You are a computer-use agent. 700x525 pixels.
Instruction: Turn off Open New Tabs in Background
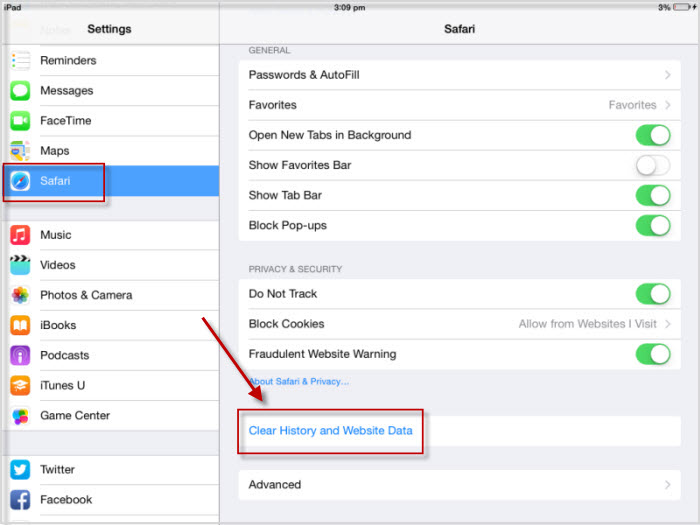pos(653,135)
